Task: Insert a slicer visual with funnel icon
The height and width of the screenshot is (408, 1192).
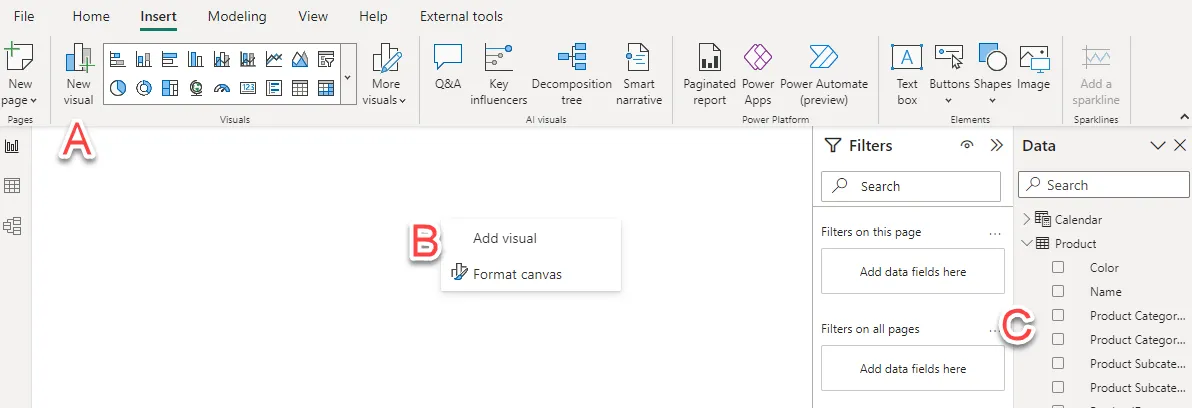Action: [x=326, y=59]
